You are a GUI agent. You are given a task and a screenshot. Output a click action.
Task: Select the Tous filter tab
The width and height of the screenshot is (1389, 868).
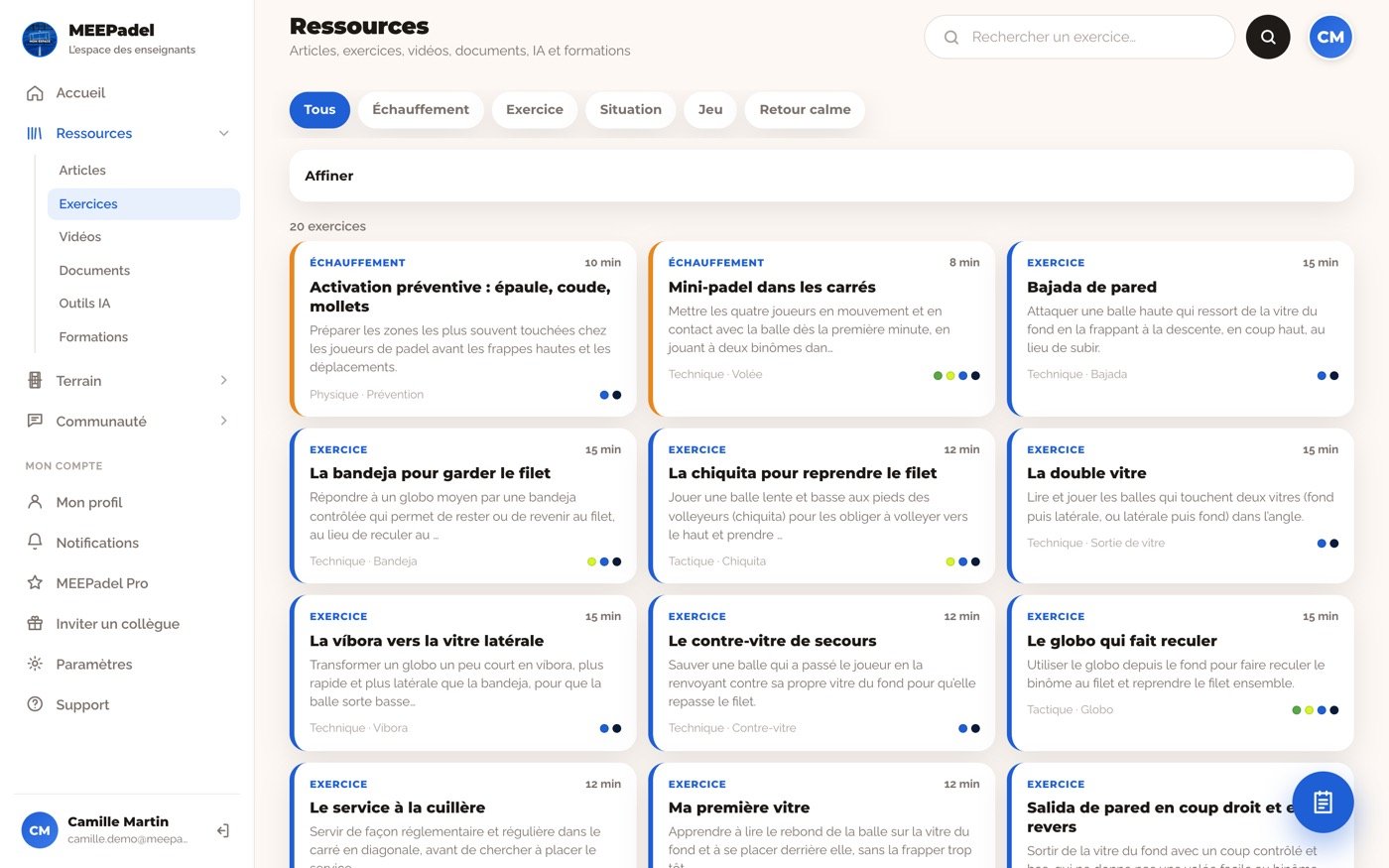pos(319,110)
